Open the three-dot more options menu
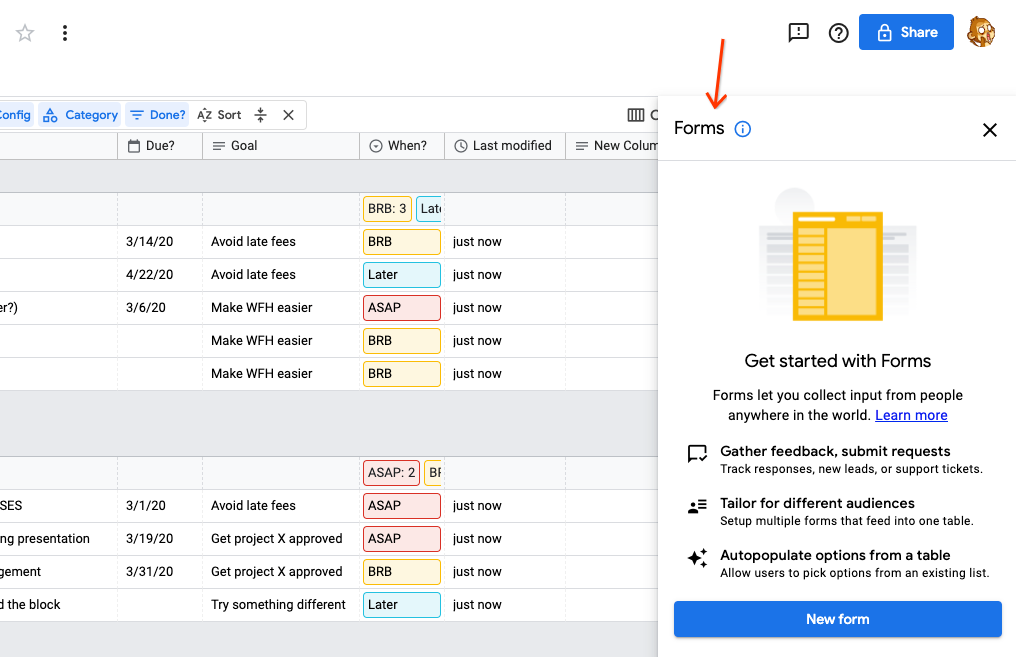Screen dimensions: 1016x657 65,33
